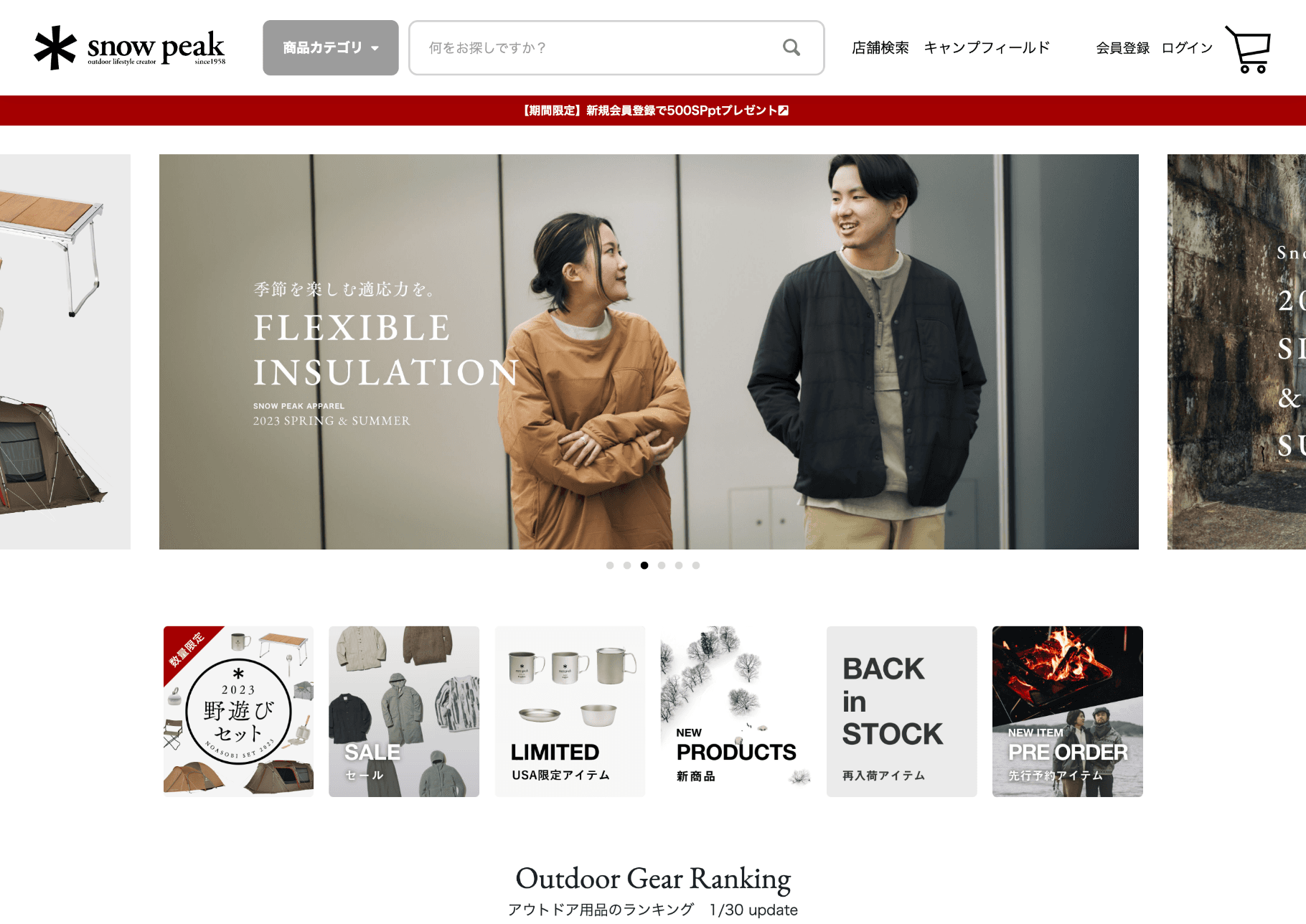Open the SALE セール tile
Image resolution: width=1306 pixels, height=924 pixels.
(404, 711)
